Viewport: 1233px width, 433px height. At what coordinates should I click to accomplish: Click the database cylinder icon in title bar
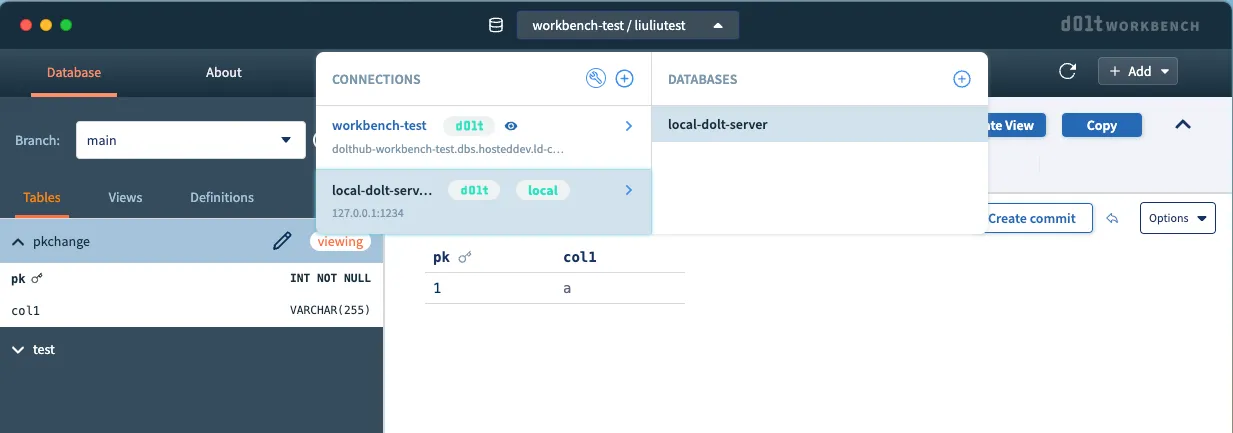coord(496,25)
